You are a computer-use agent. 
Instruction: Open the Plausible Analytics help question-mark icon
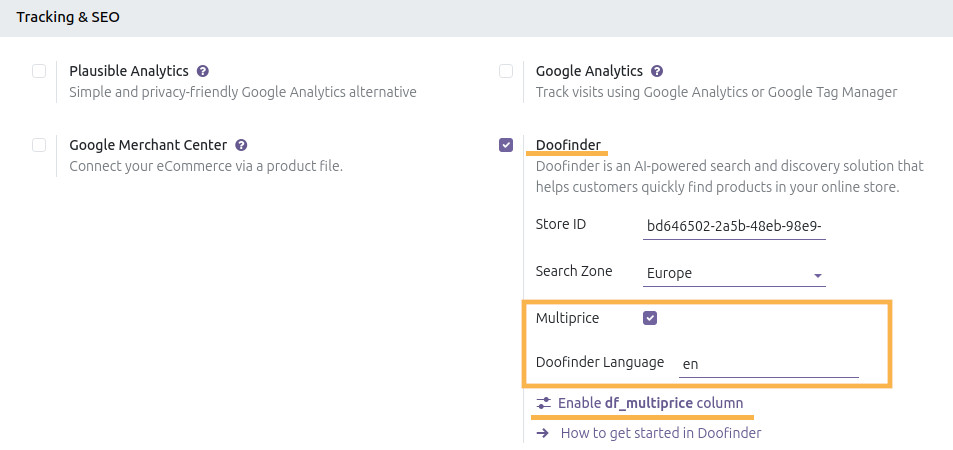pos(203,71)
